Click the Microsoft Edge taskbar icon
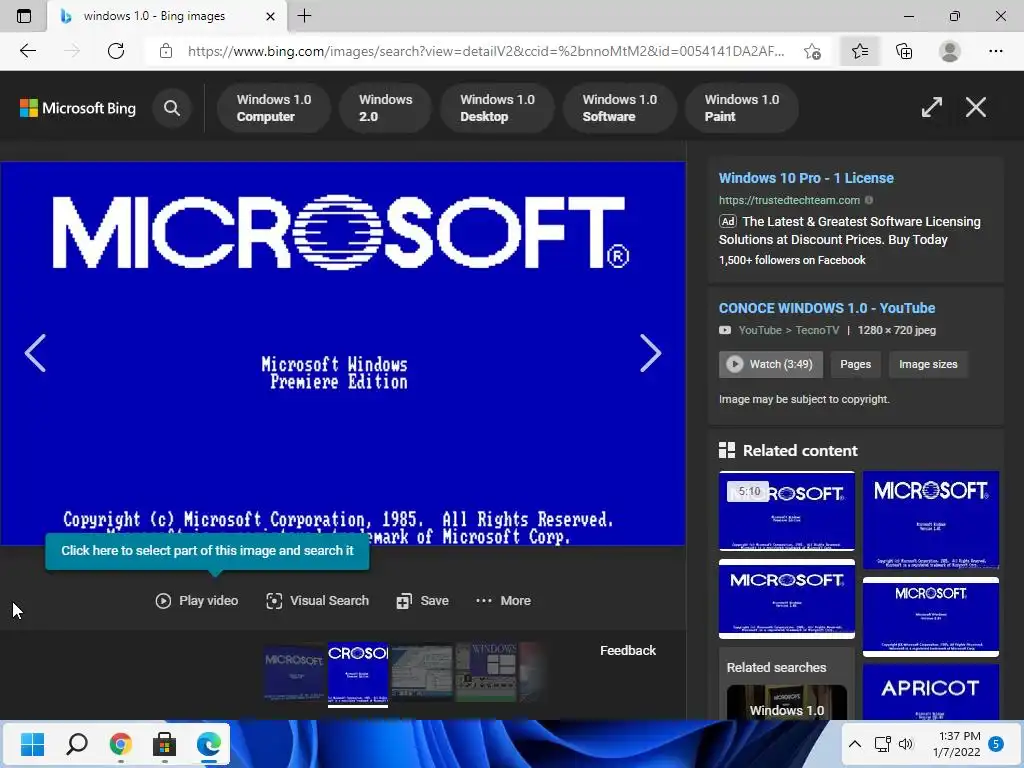 (x=208, y=744)
